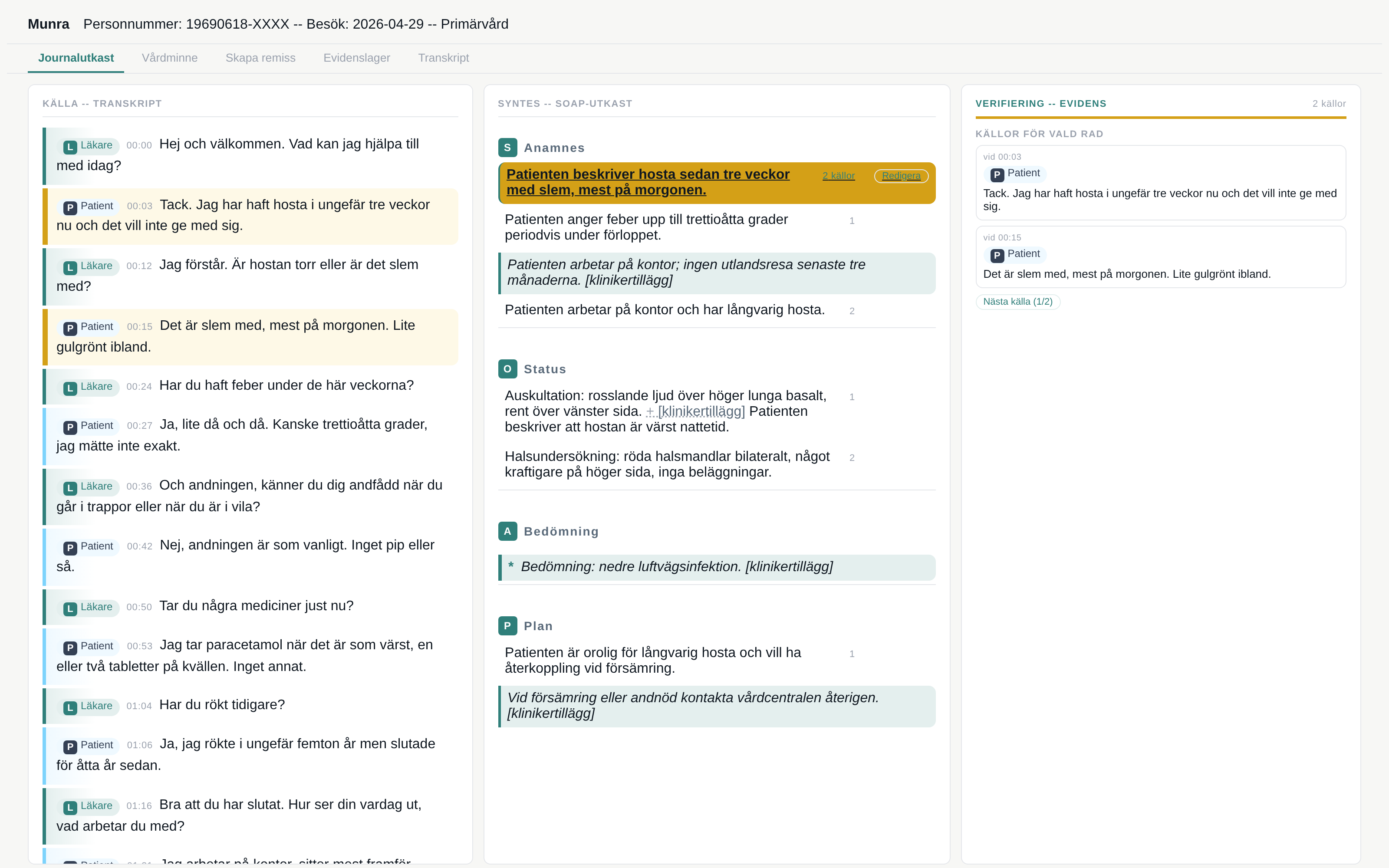
Task: Click the Redigera button on selected row
Action: [901, 176]
